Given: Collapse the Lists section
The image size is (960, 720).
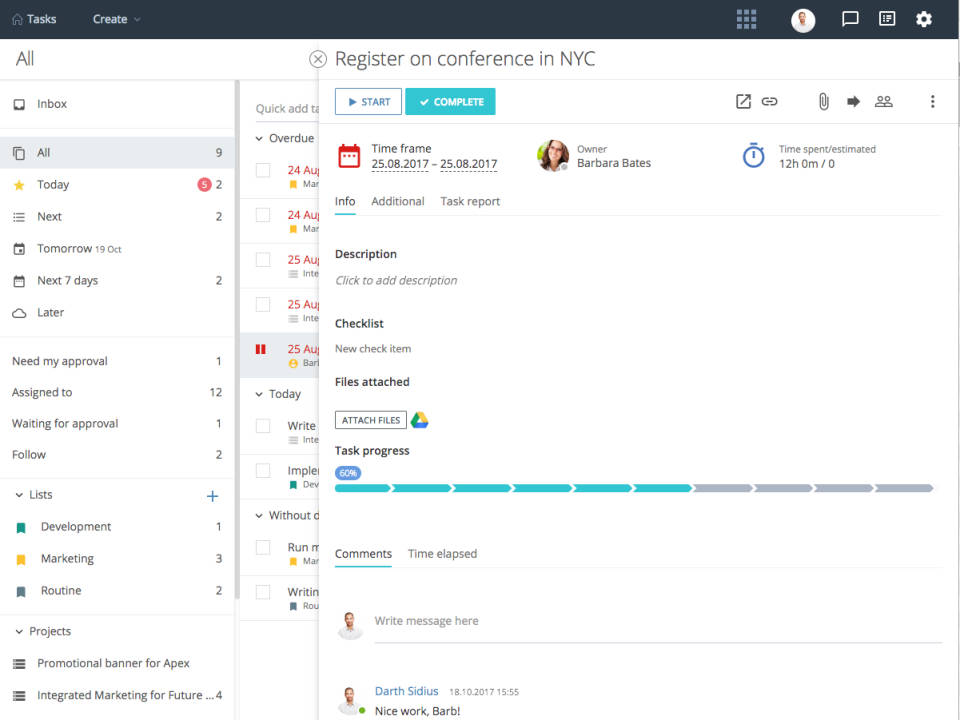Looking at the screenshot, I should coord(19,495).
